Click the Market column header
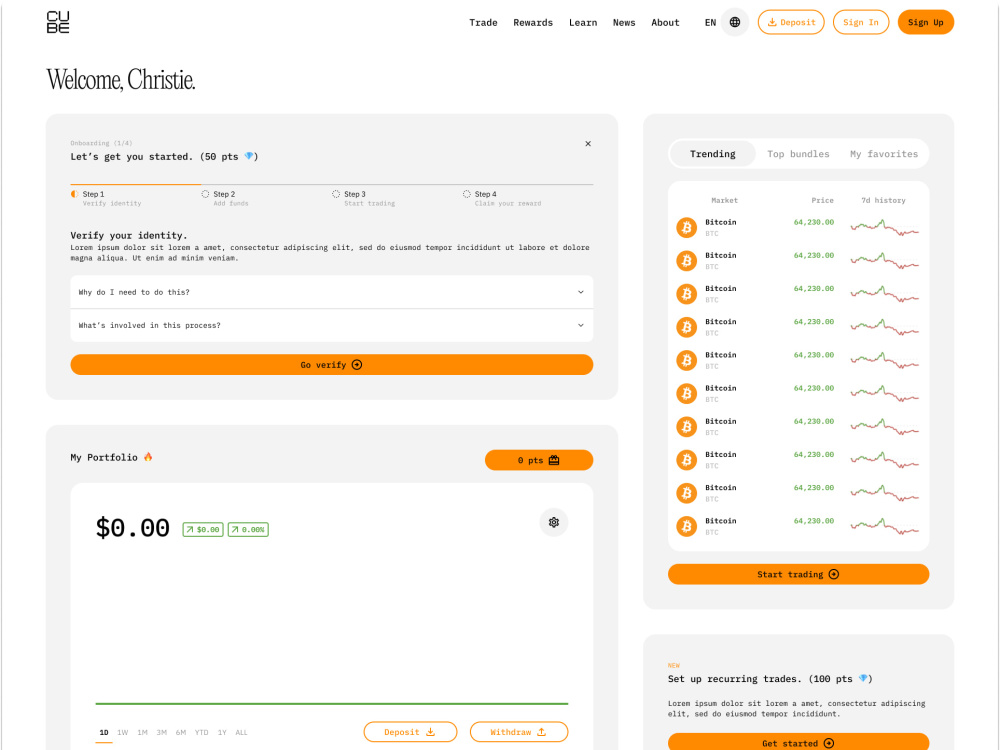The image size is (1000, 750). [724, 200]
